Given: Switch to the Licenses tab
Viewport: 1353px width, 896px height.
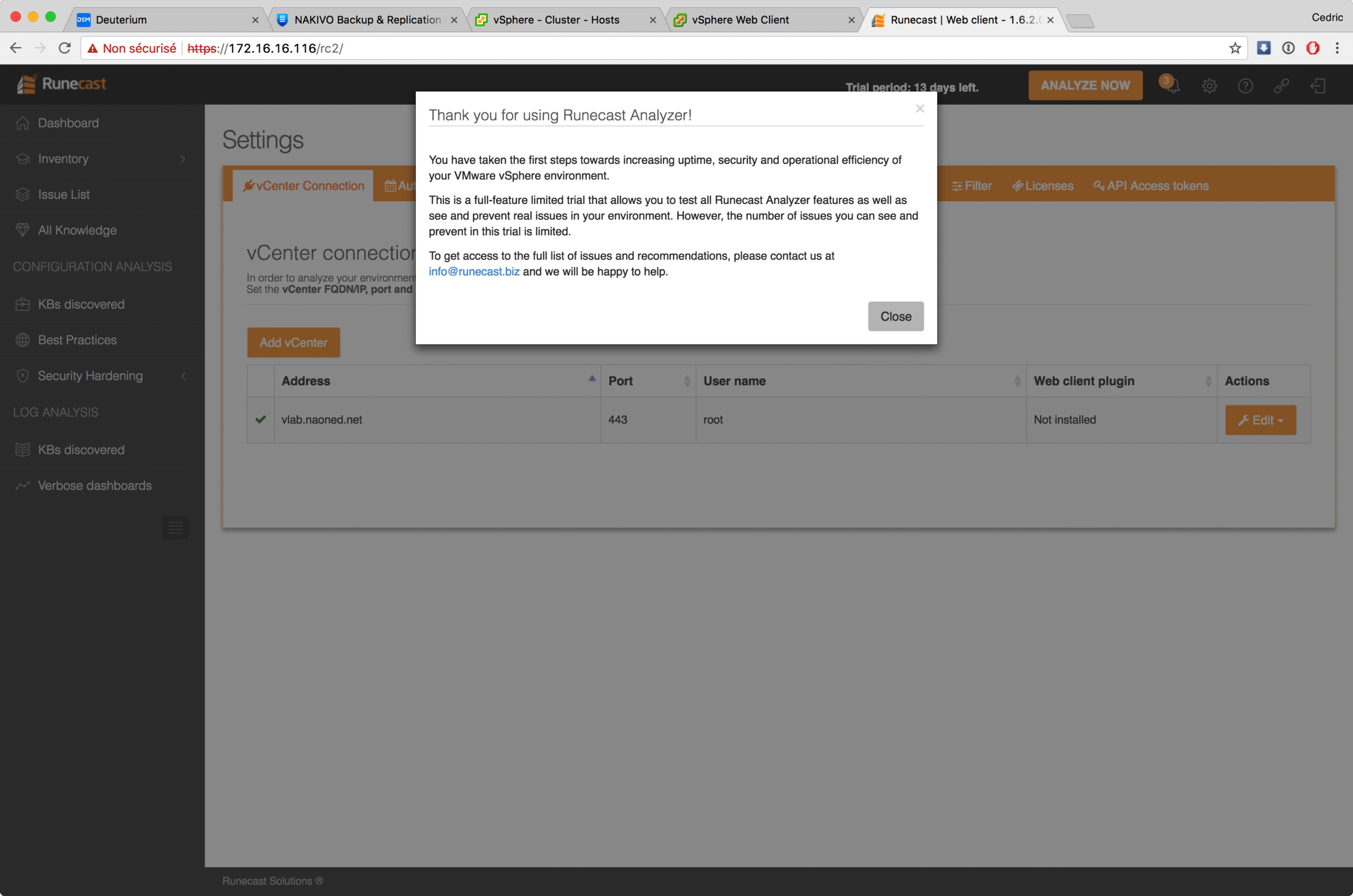Looking at the screenshot, I should tap(1043, 186).
